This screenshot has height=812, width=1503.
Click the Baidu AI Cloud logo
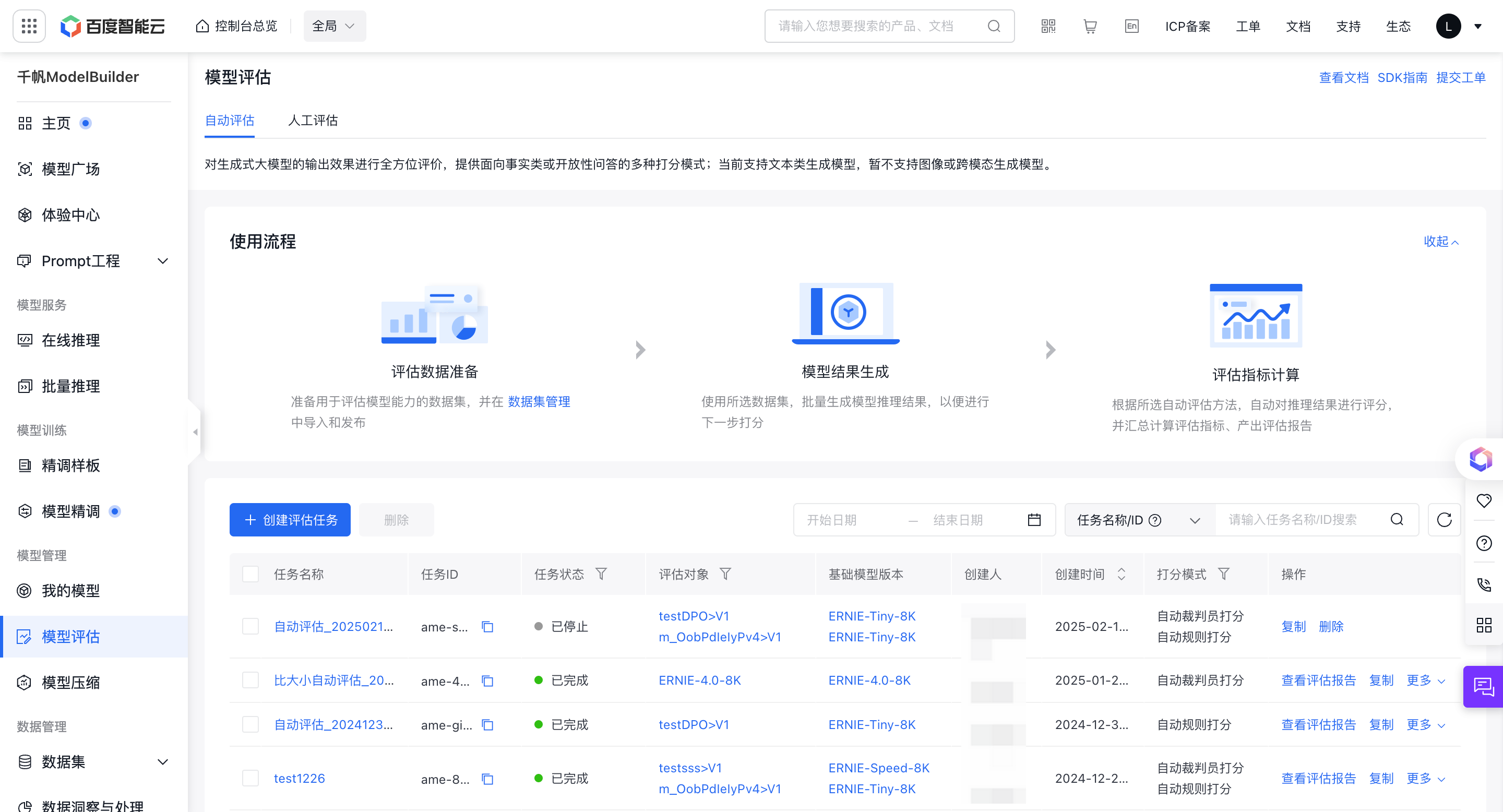[113, 26]
